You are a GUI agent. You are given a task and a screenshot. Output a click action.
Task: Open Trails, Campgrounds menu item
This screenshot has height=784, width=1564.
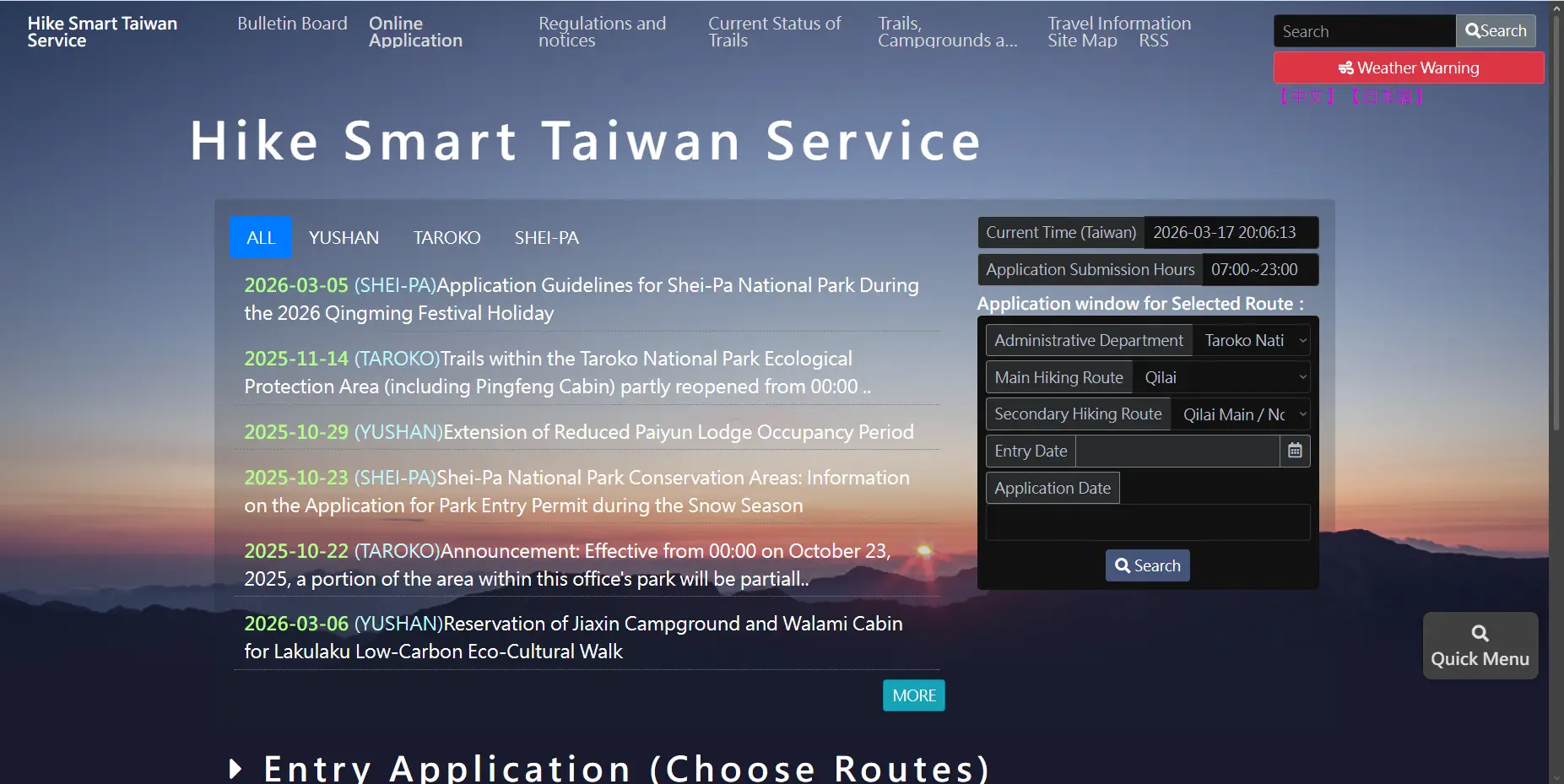coord(947,32)
